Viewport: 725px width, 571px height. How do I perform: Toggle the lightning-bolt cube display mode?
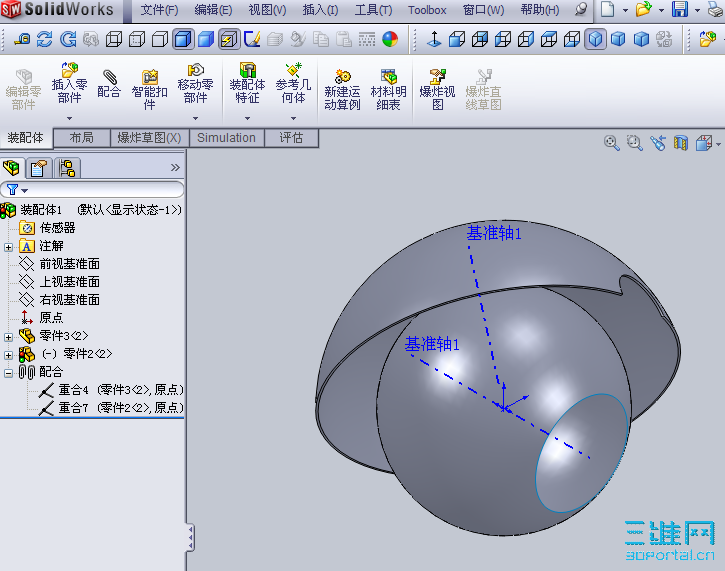tap(229, 39)
